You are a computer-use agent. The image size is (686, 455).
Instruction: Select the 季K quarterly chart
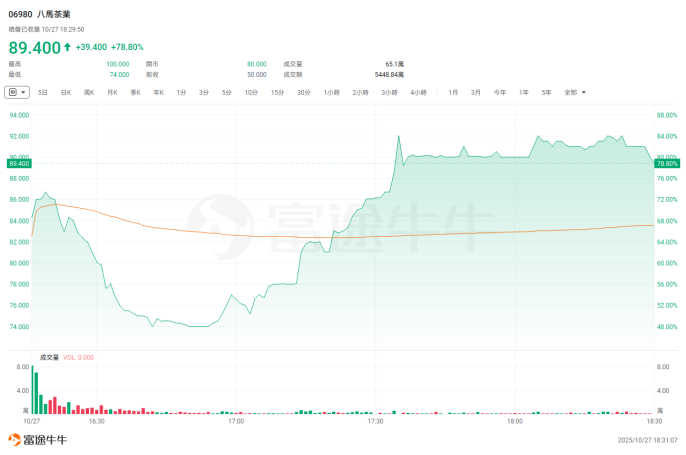tap(135, 92)
